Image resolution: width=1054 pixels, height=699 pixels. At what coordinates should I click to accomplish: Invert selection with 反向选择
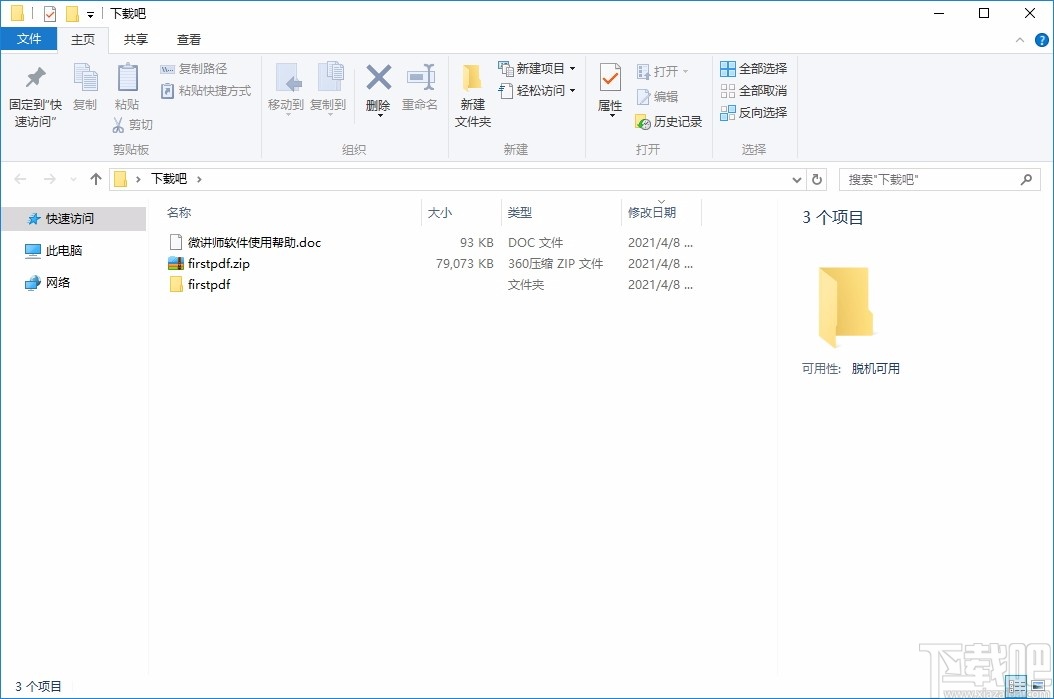click(x=753, y=112)
